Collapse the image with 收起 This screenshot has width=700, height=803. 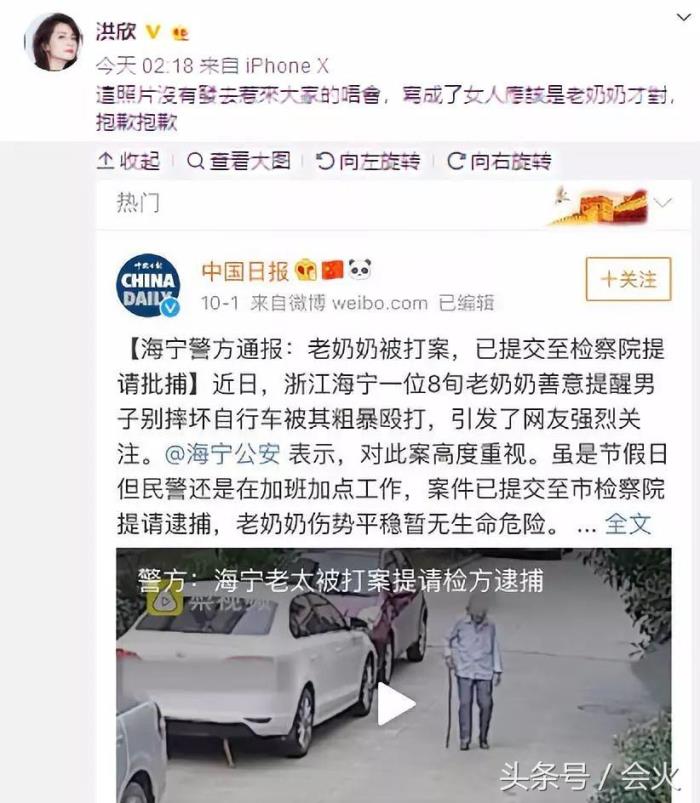pyautogui.click(x=129, y=161)
